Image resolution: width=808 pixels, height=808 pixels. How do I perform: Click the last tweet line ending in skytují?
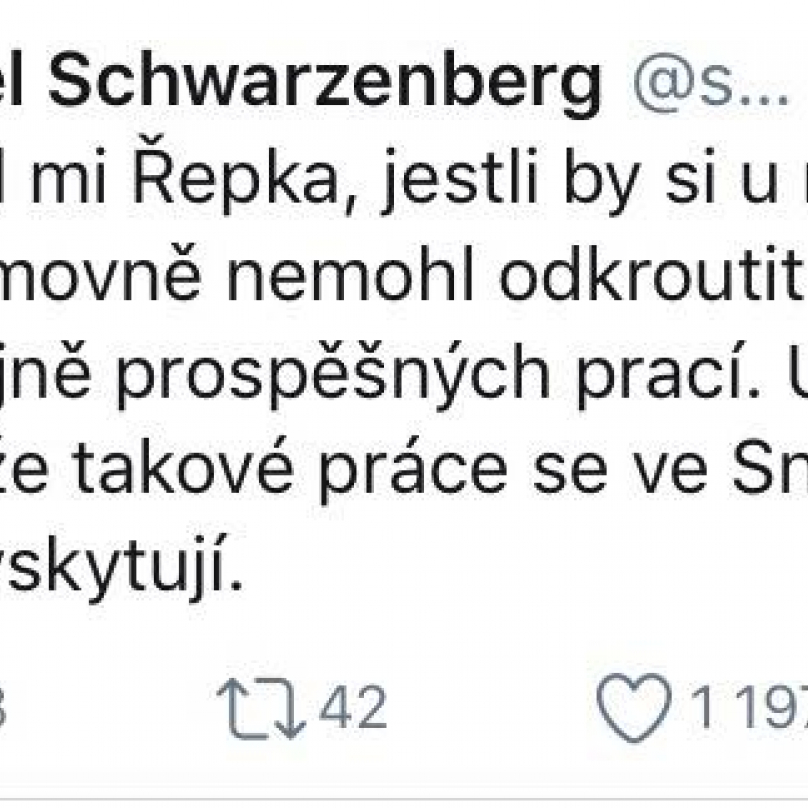[x=121, y=569]
